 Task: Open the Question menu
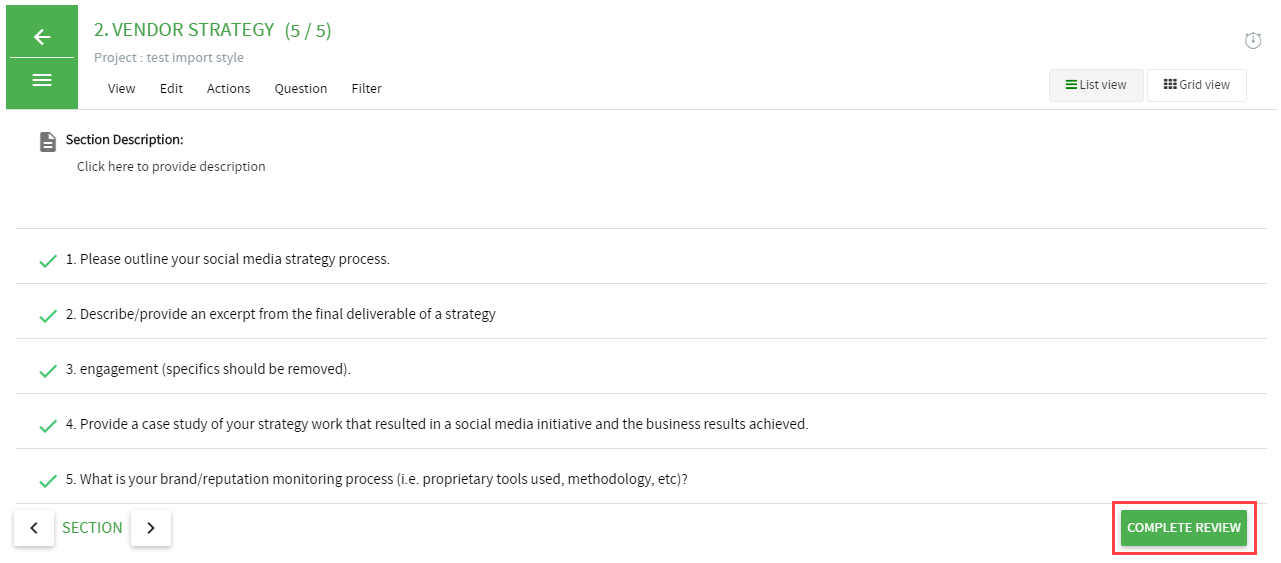301,88
